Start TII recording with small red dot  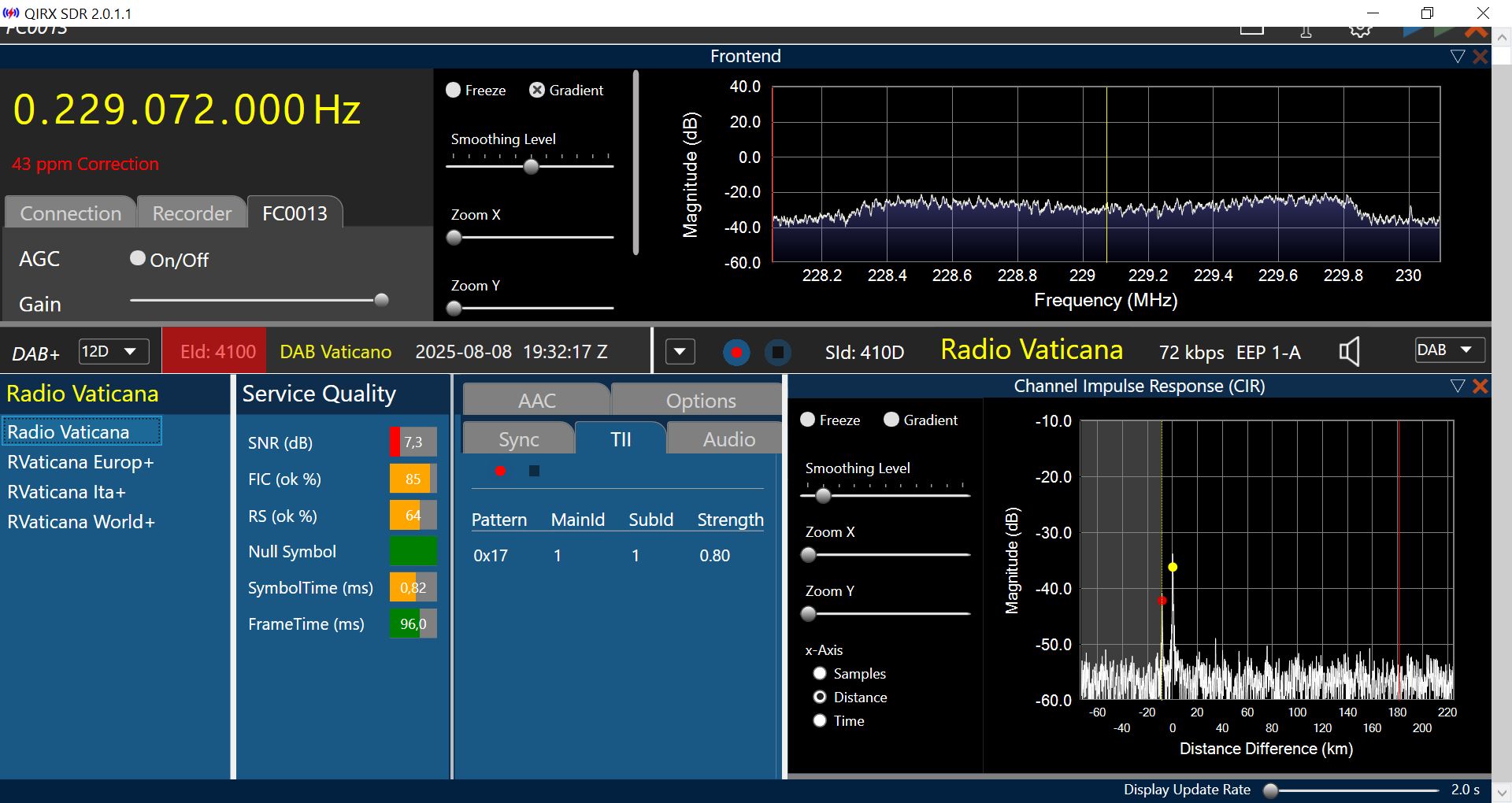click(x=500, y=471)
